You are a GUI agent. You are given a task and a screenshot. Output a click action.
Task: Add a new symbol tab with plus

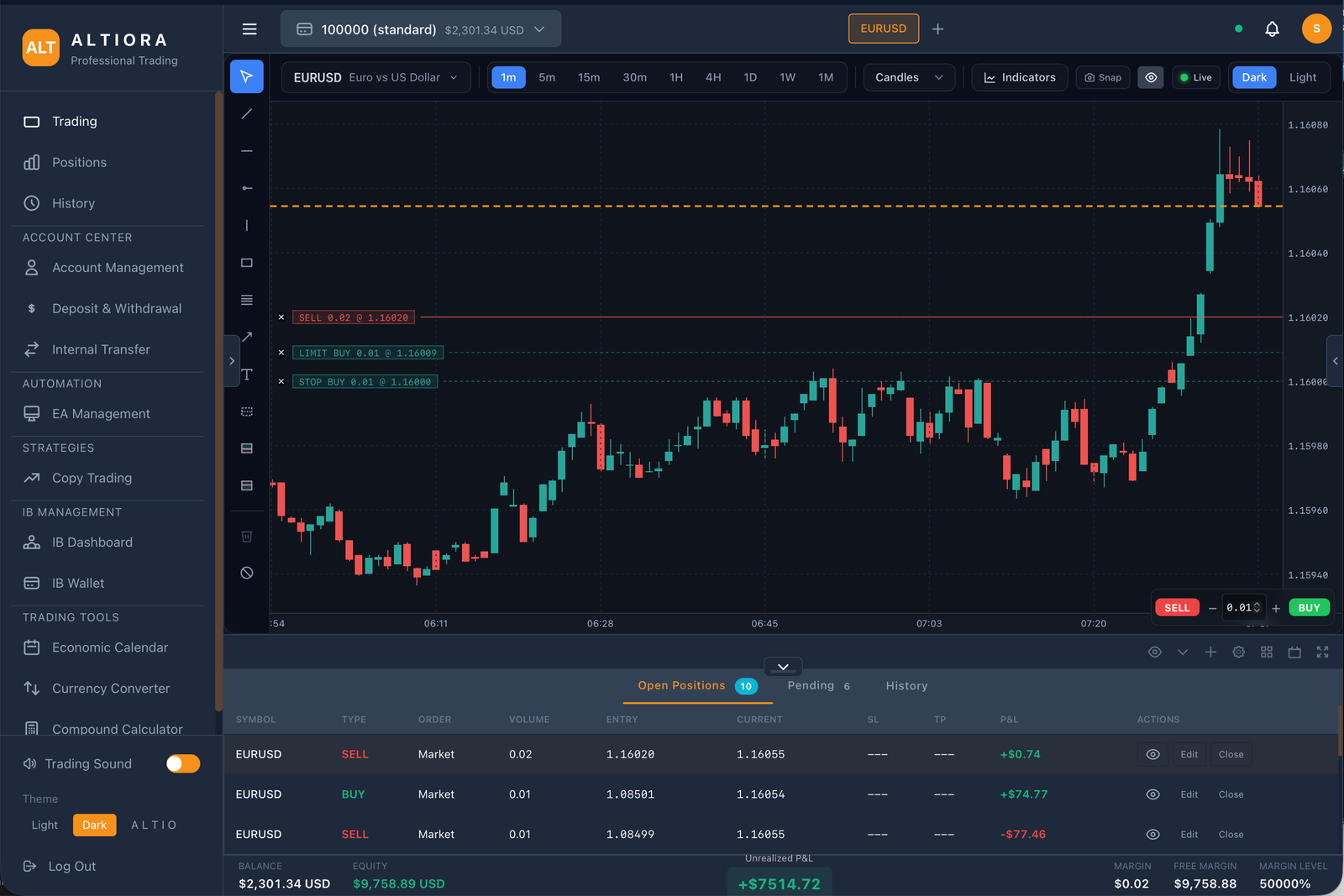[938, 29]
